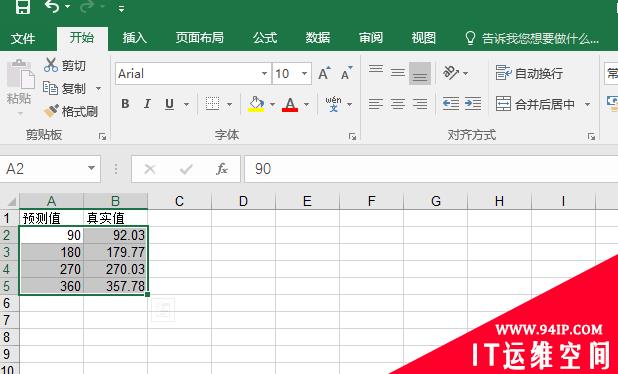Click the Cut scissors icon
Image resolution: width=618 pixels, height=374 pixels.
tap(51, 65)
